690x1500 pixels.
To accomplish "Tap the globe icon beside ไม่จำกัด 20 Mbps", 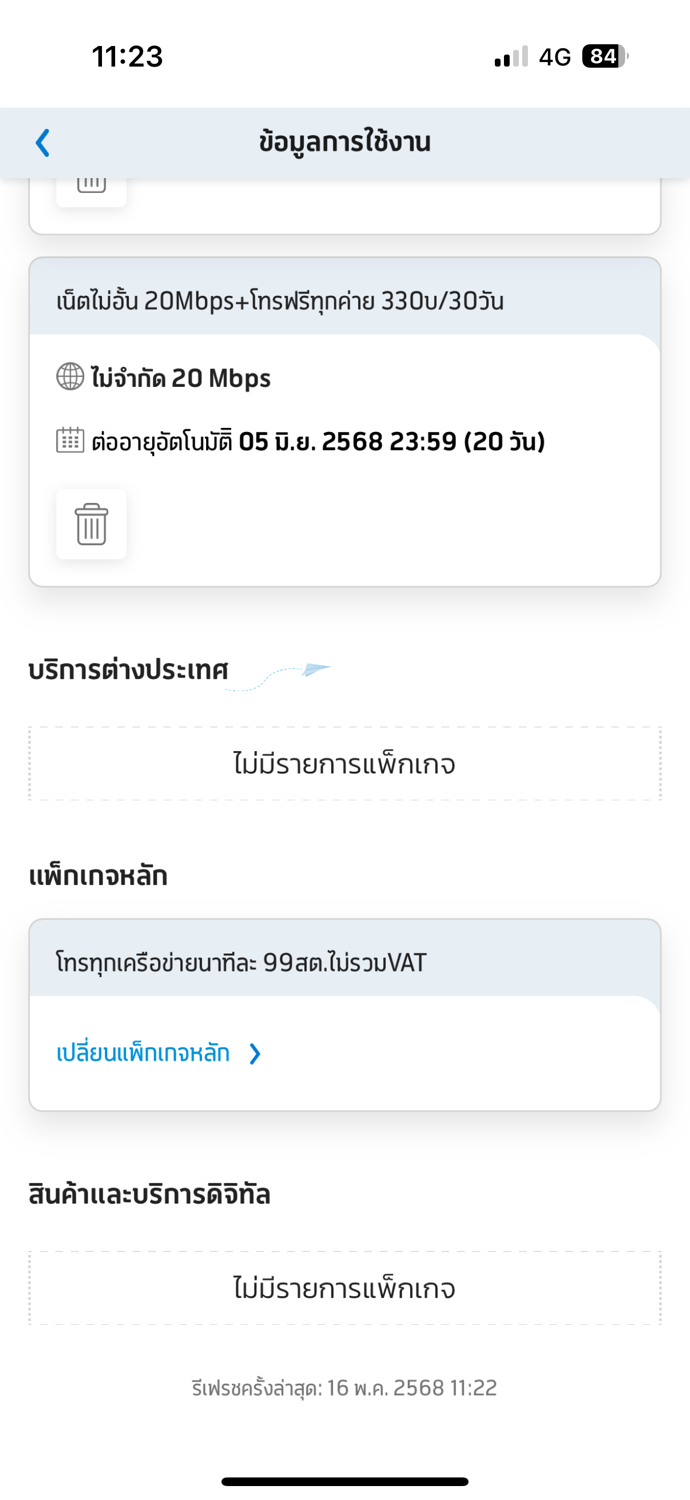I will pyautogui.click(x=70, y=377).
